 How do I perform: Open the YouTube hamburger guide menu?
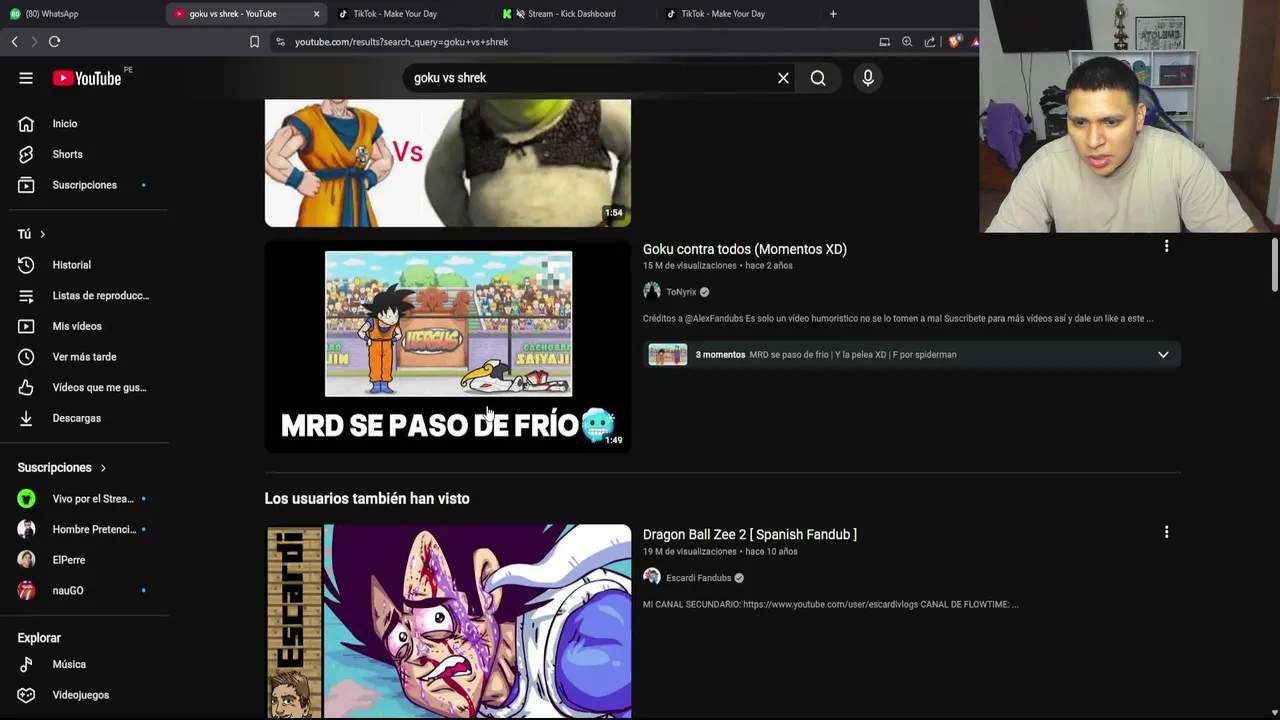26,78
